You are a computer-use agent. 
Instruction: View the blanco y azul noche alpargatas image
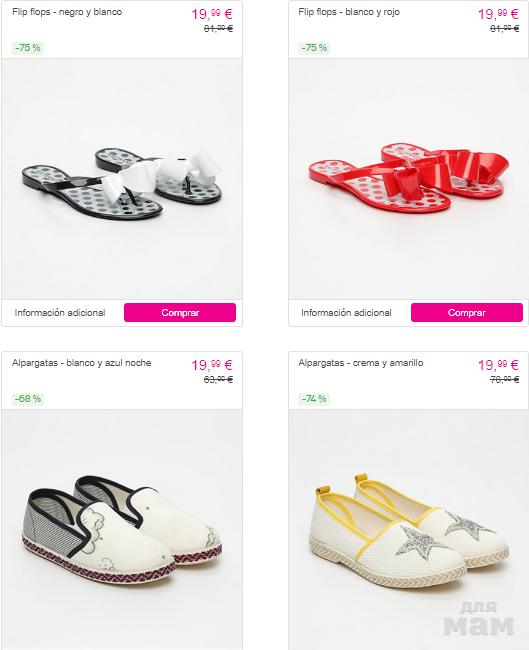click(x=122, y=530)
